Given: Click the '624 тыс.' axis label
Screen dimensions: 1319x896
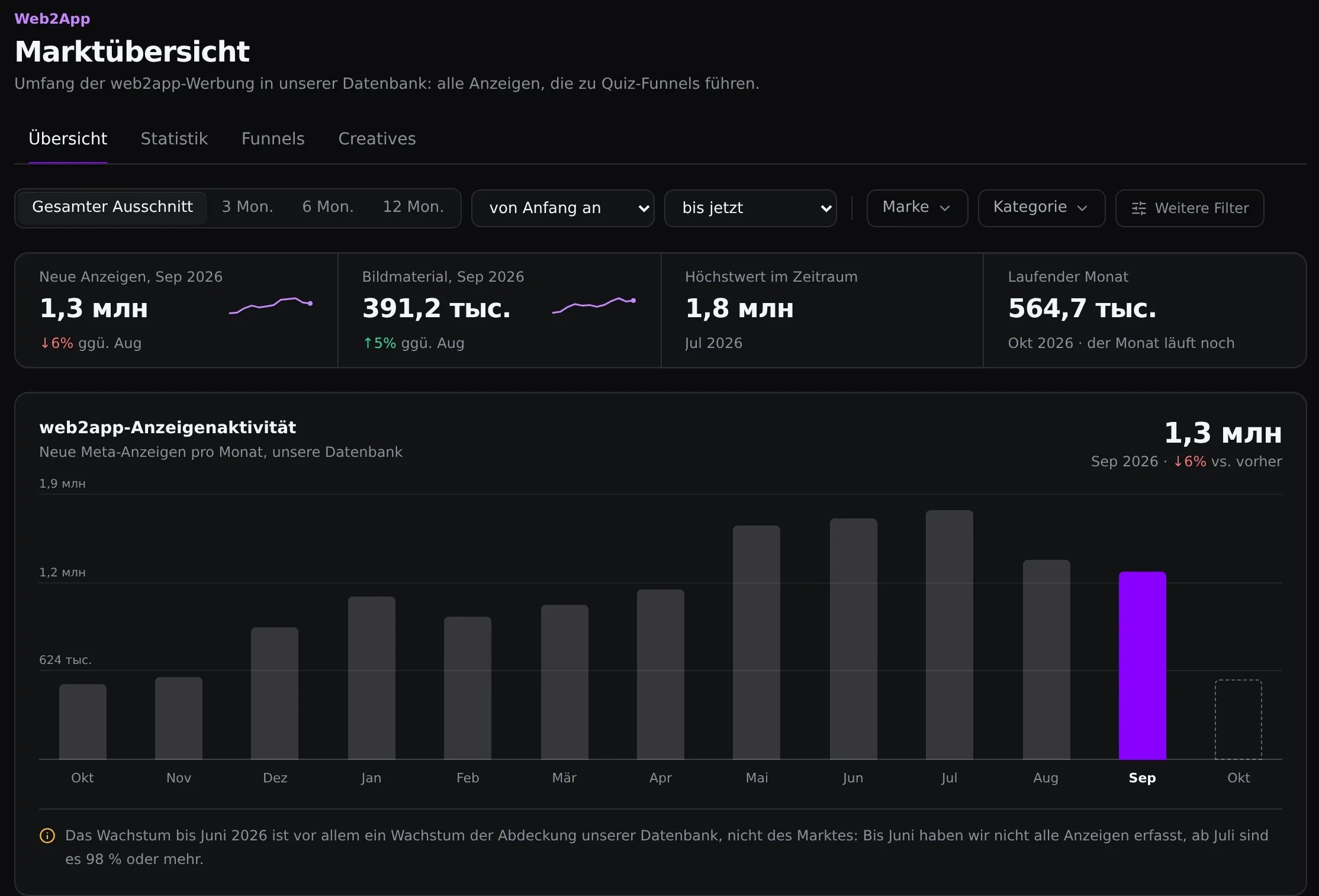Looking at the screenshot, I should (65, 660).
